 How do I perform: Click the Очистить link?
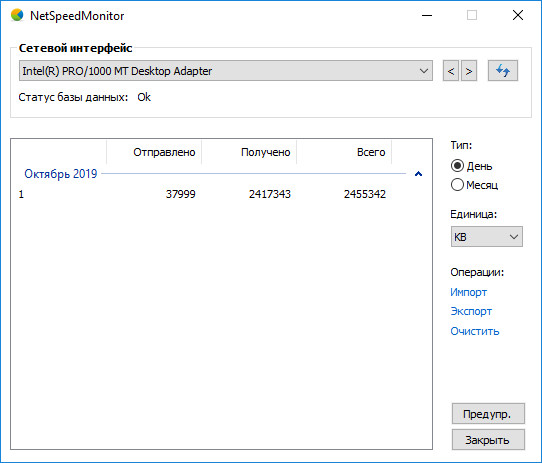[475, 331]
